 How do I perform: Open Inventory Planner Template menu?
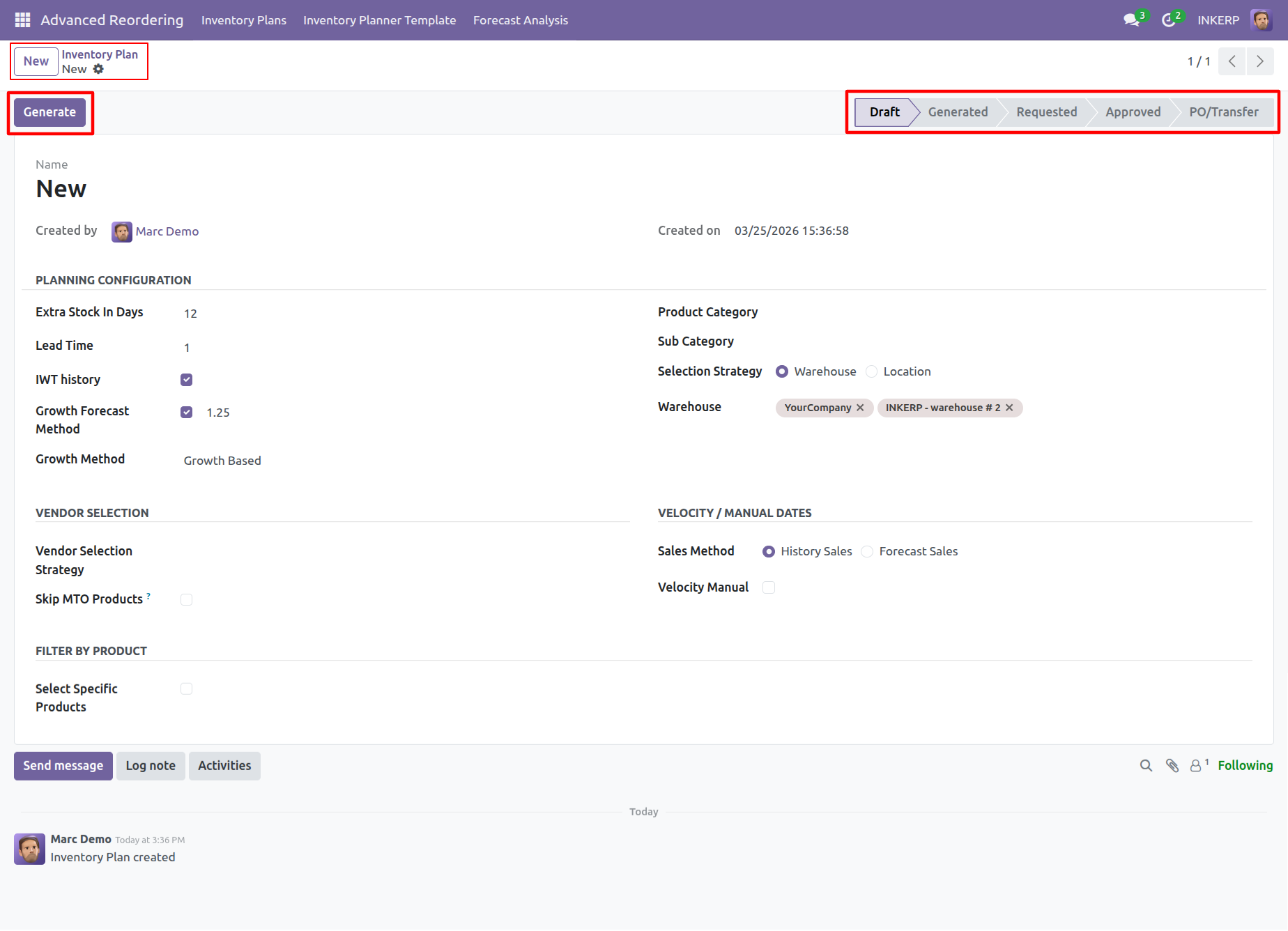[380, 20]
